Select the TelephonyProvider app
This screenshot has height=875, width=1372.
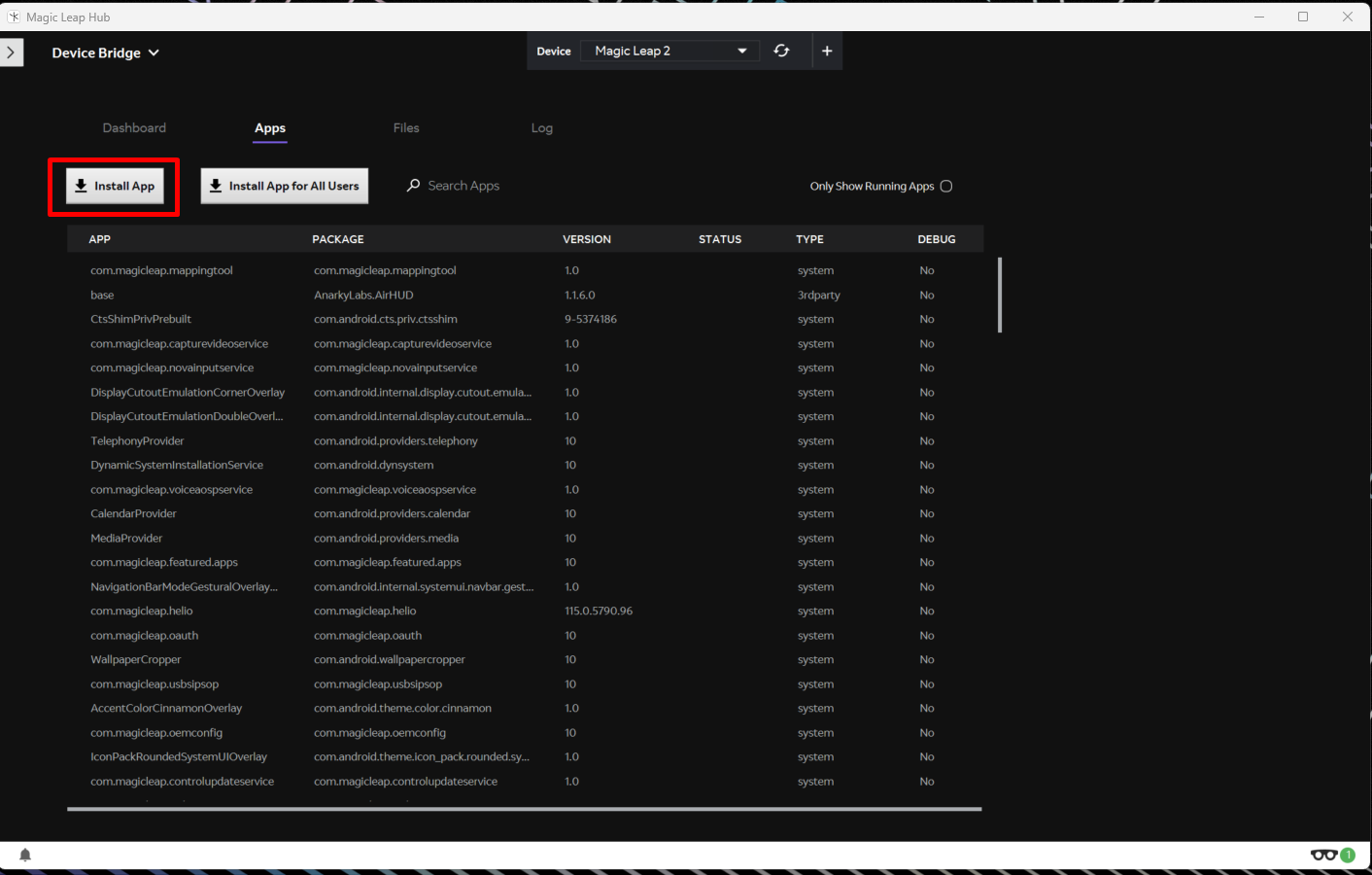137,440
